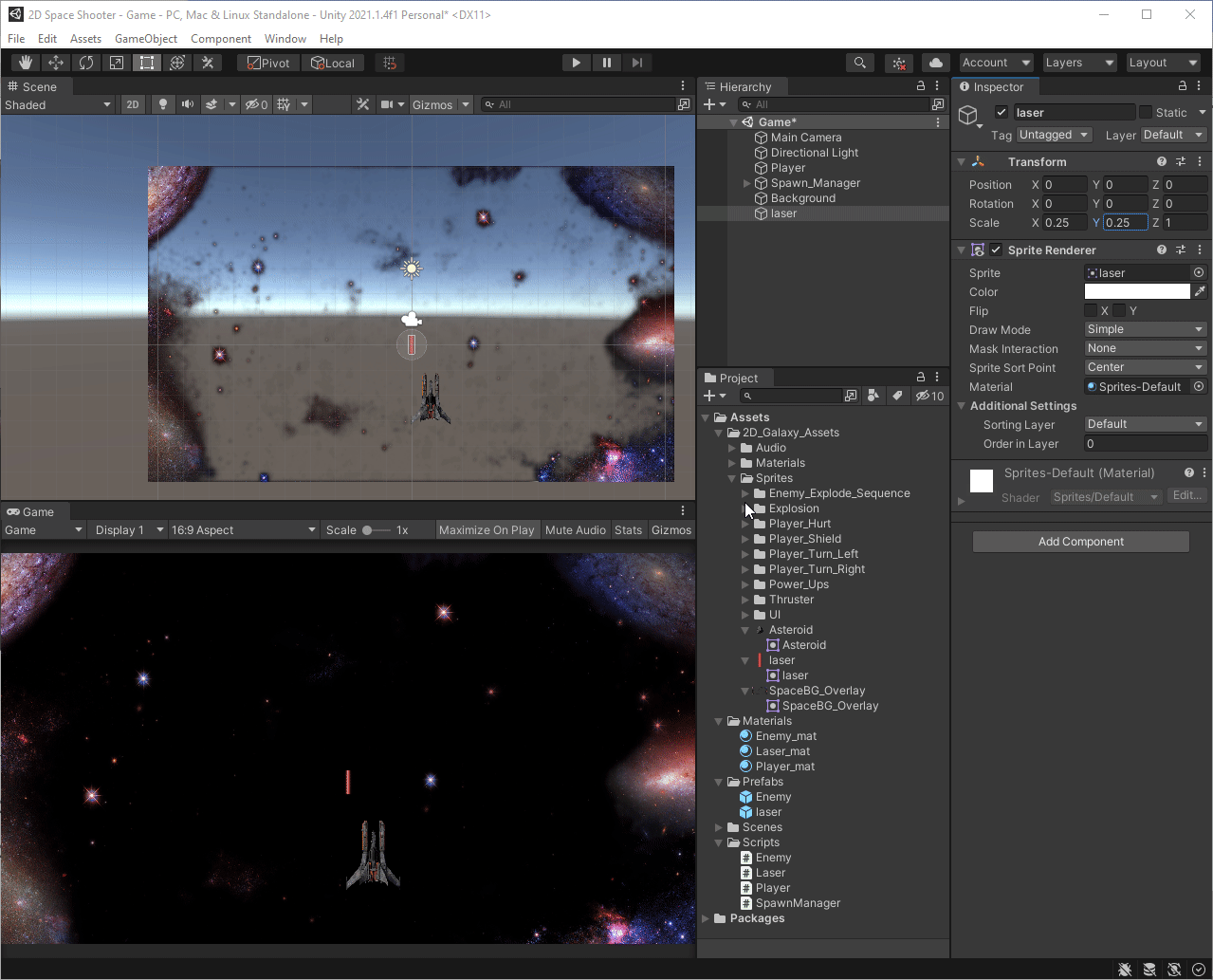Open Transform component more options
The height and width of the screenshot is (980, 1213).
tap(1200, 161)
